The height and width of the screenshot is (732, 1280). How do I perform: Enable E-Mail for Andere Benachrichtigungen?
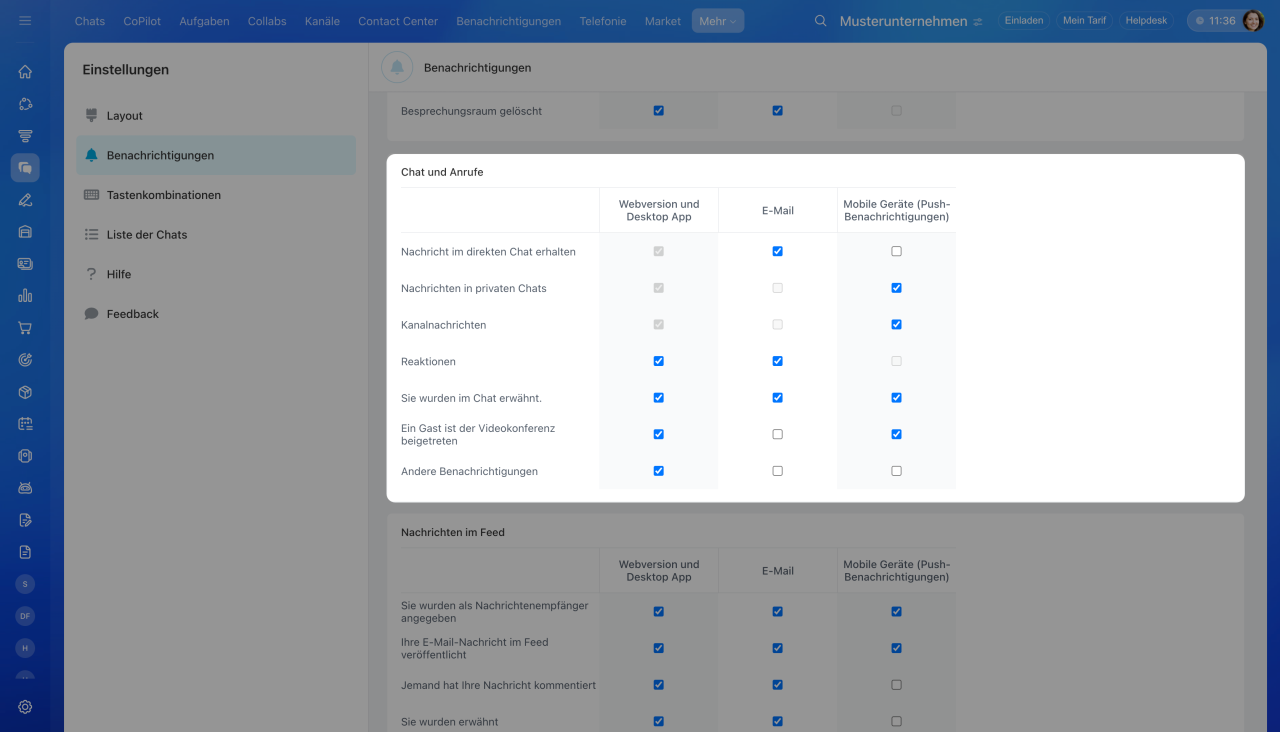point(777,471)
